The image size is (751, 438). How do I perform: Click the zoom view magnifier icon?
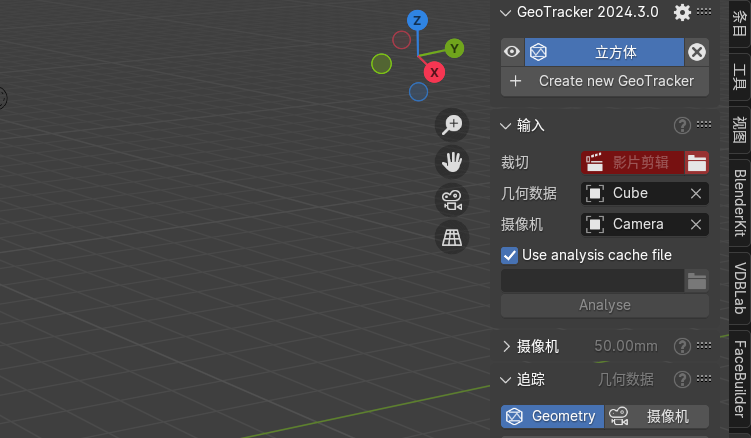pos(452,125)
